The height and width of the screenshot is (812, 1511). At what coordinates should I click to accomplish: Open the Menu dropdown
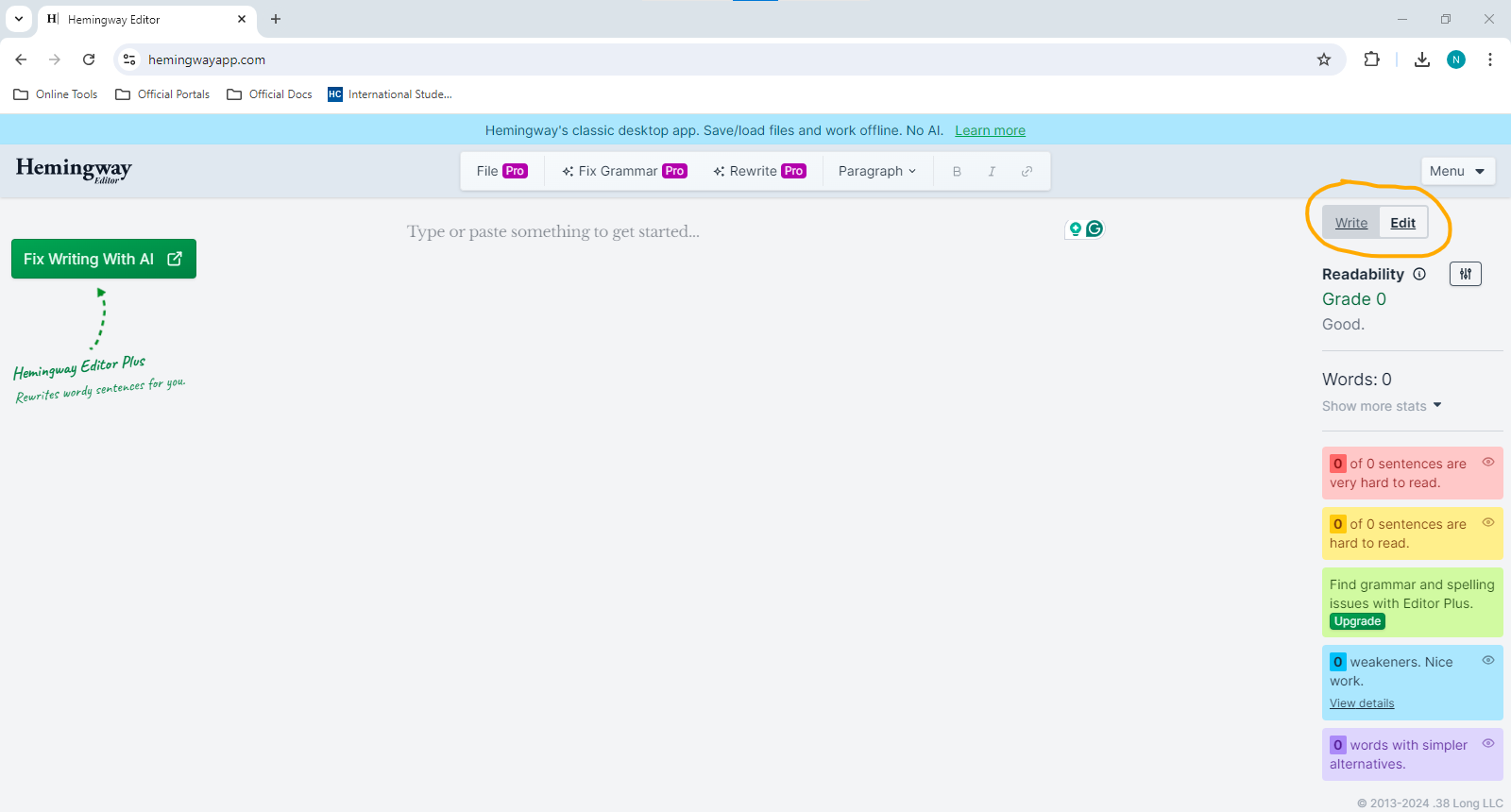click(x=1458, y=171)
